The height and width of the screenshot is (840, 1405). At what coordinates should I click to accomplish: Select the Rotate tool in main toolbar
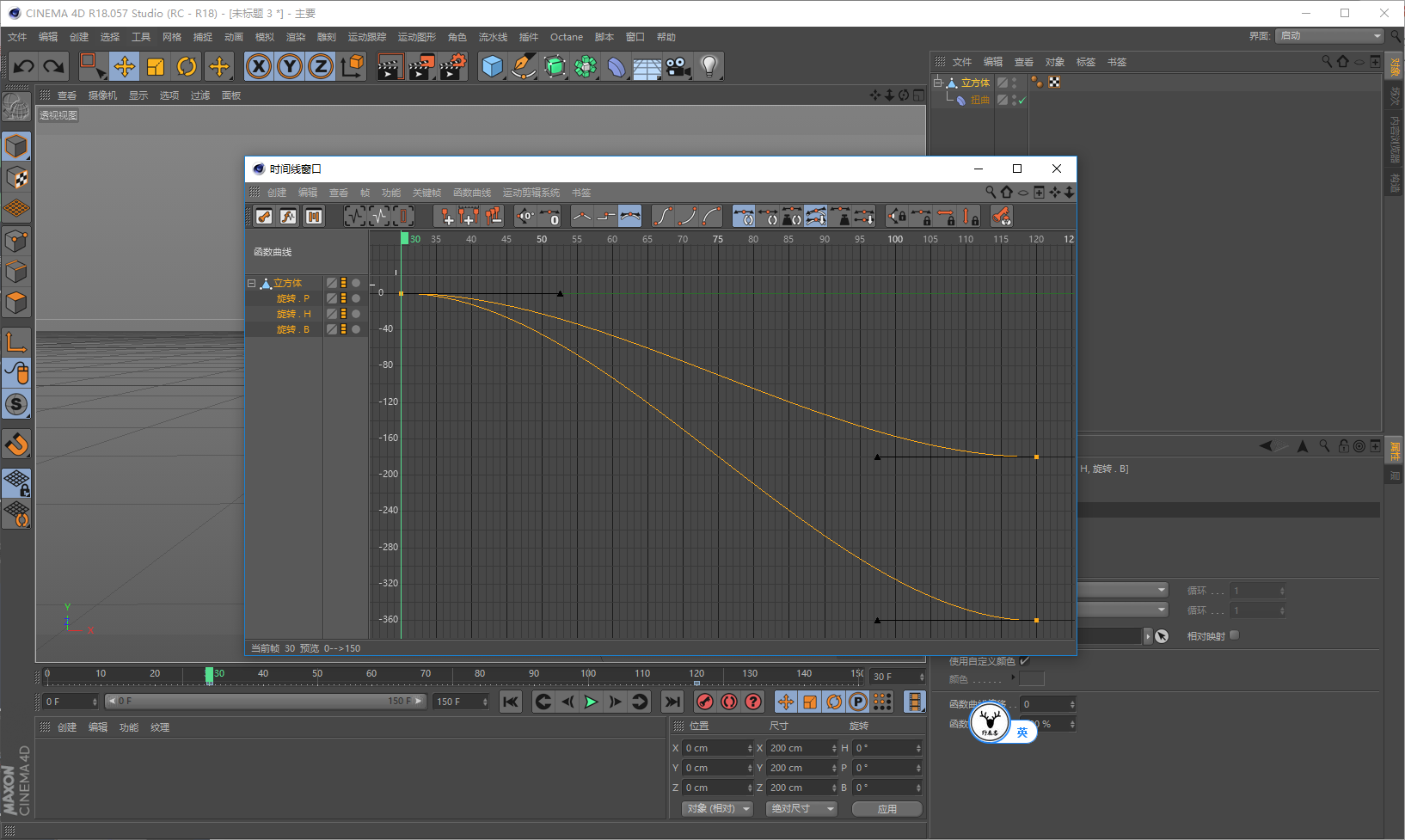187,66
